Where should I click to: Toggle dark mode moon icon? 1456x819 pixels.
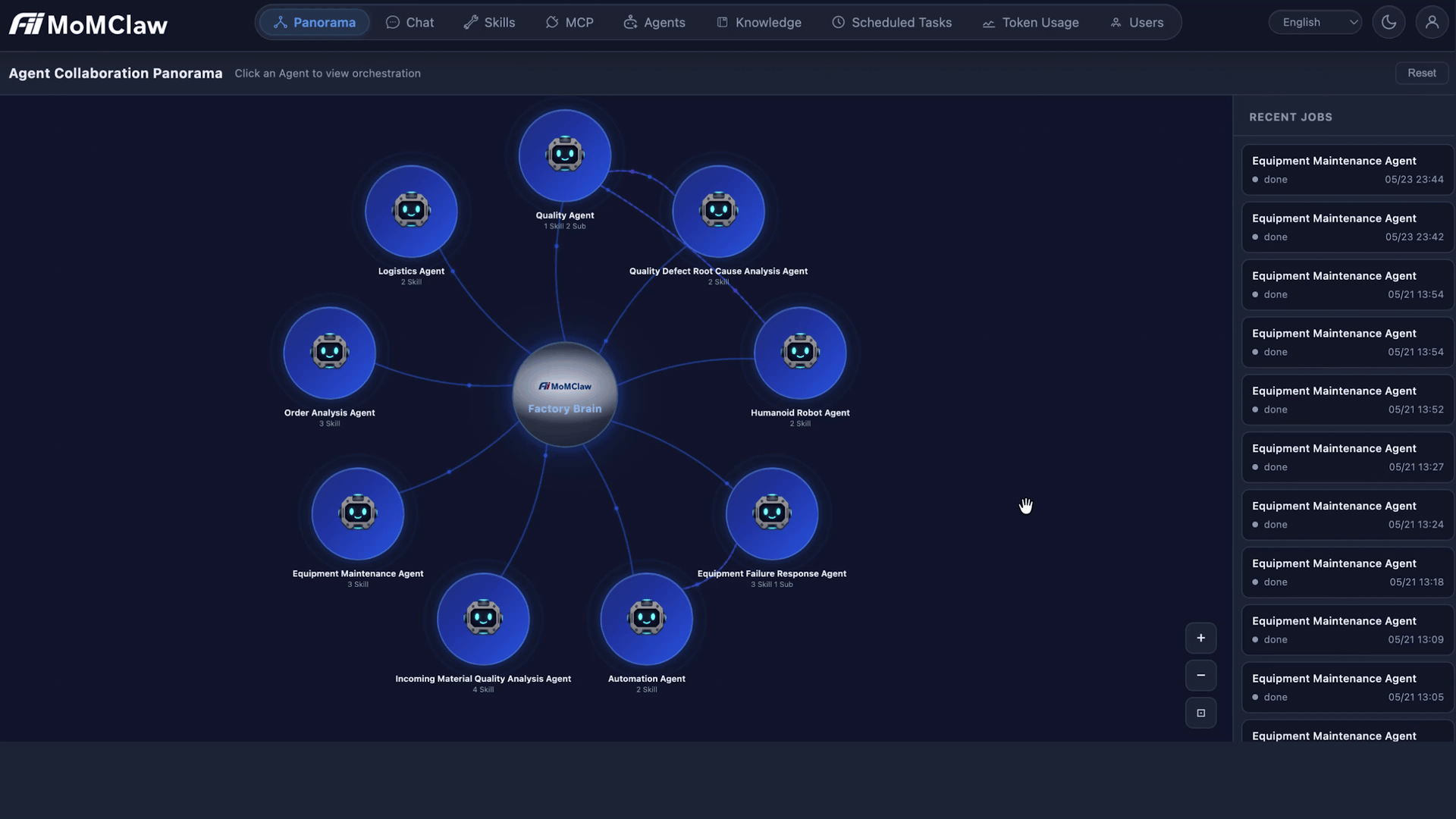coord(1389,22)
